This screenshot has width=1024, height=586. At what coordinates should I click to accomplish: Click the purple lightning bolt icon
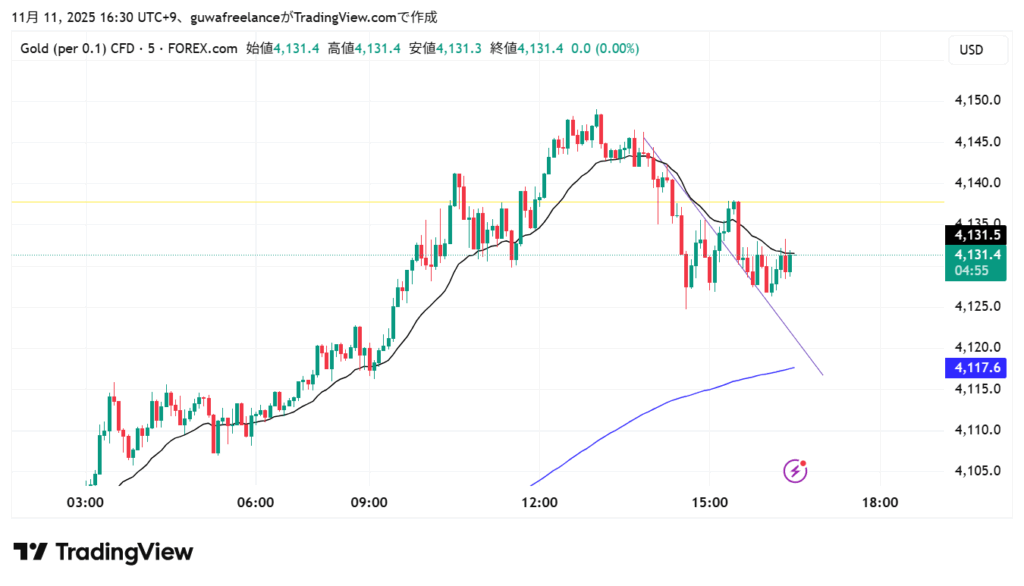[796, 469]
